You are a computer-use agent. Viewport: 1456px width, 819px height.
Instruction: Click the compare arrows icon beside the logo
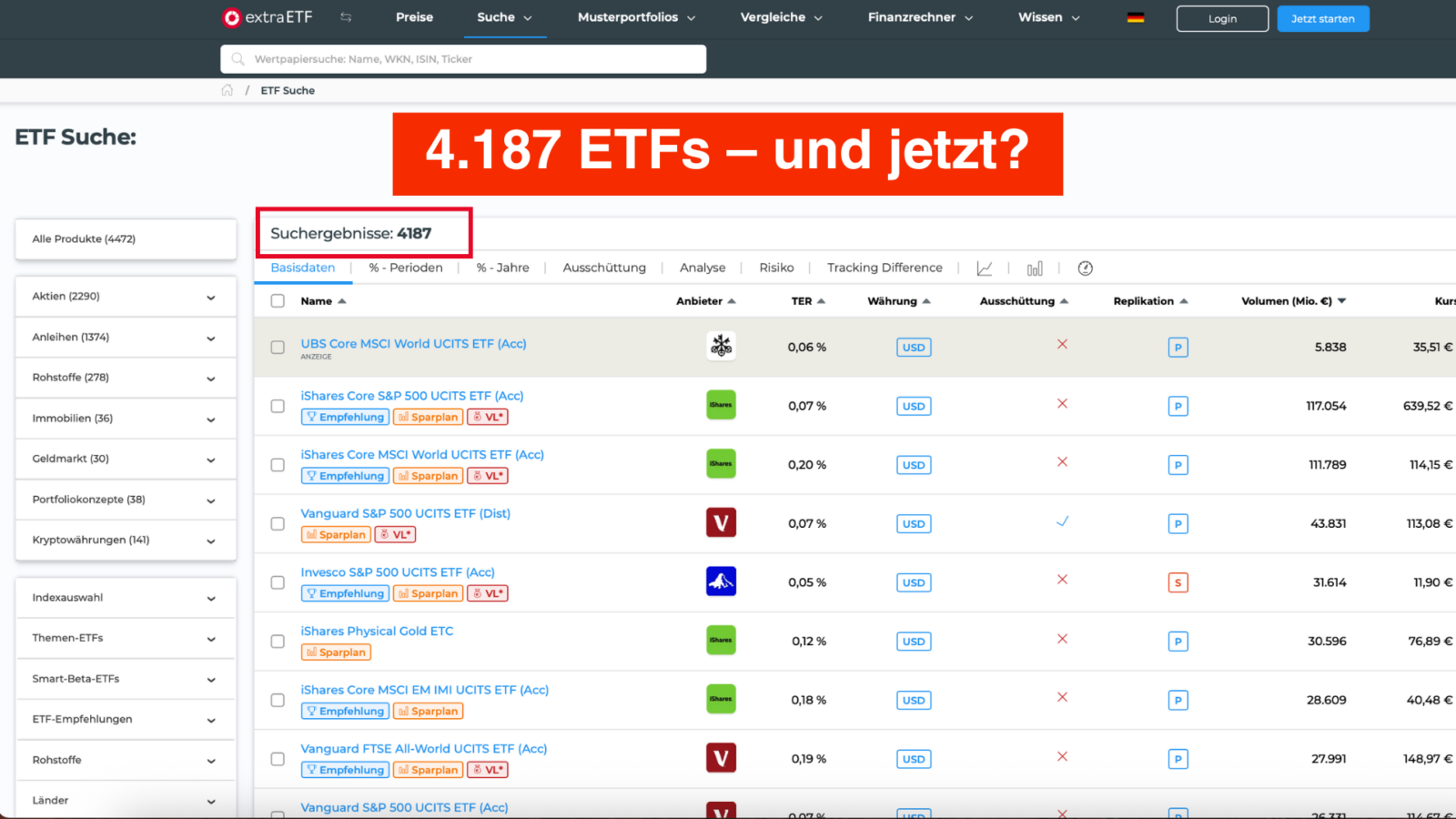click(x=346, y=17)
